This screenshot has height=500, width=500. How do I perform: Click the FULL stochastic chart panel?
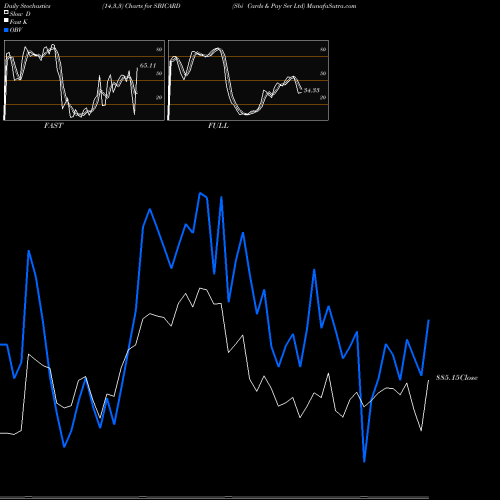(248, 80)
